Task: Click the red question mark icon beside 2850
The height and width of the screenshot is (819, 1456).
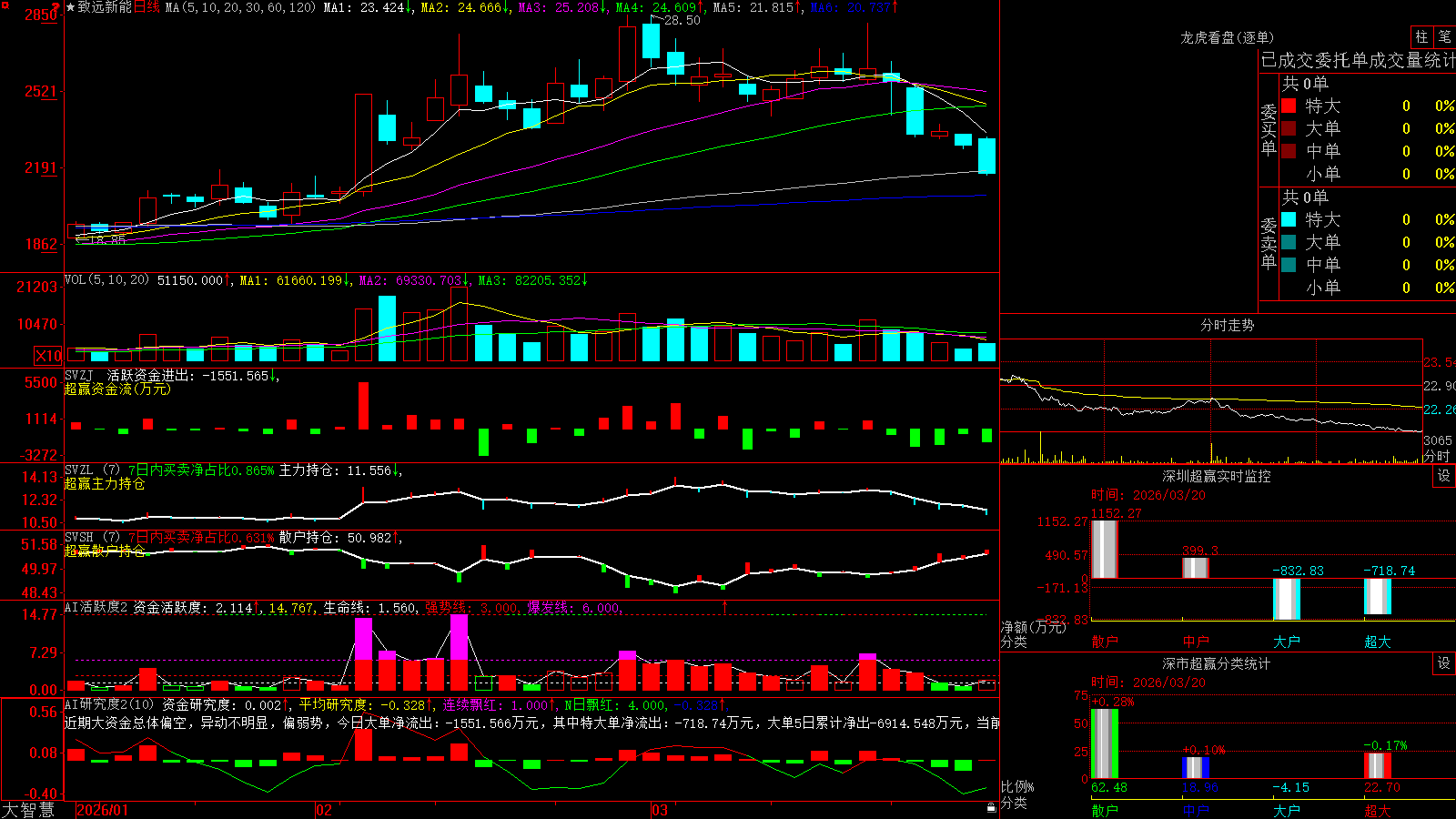Action: coord(56,7)
